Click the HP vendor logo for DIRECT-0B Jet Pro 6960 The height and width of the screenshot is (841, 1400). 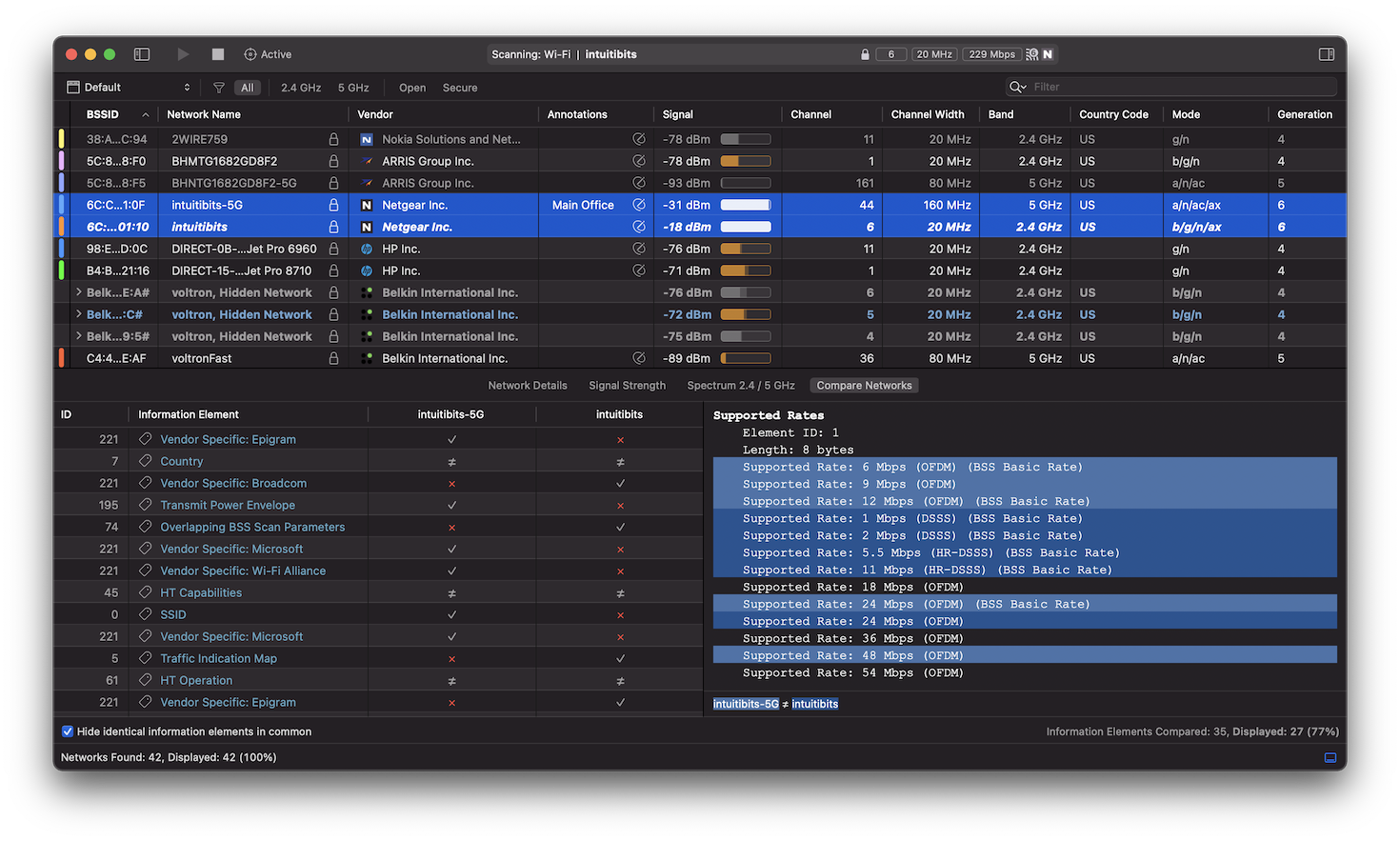coord(367,249)
